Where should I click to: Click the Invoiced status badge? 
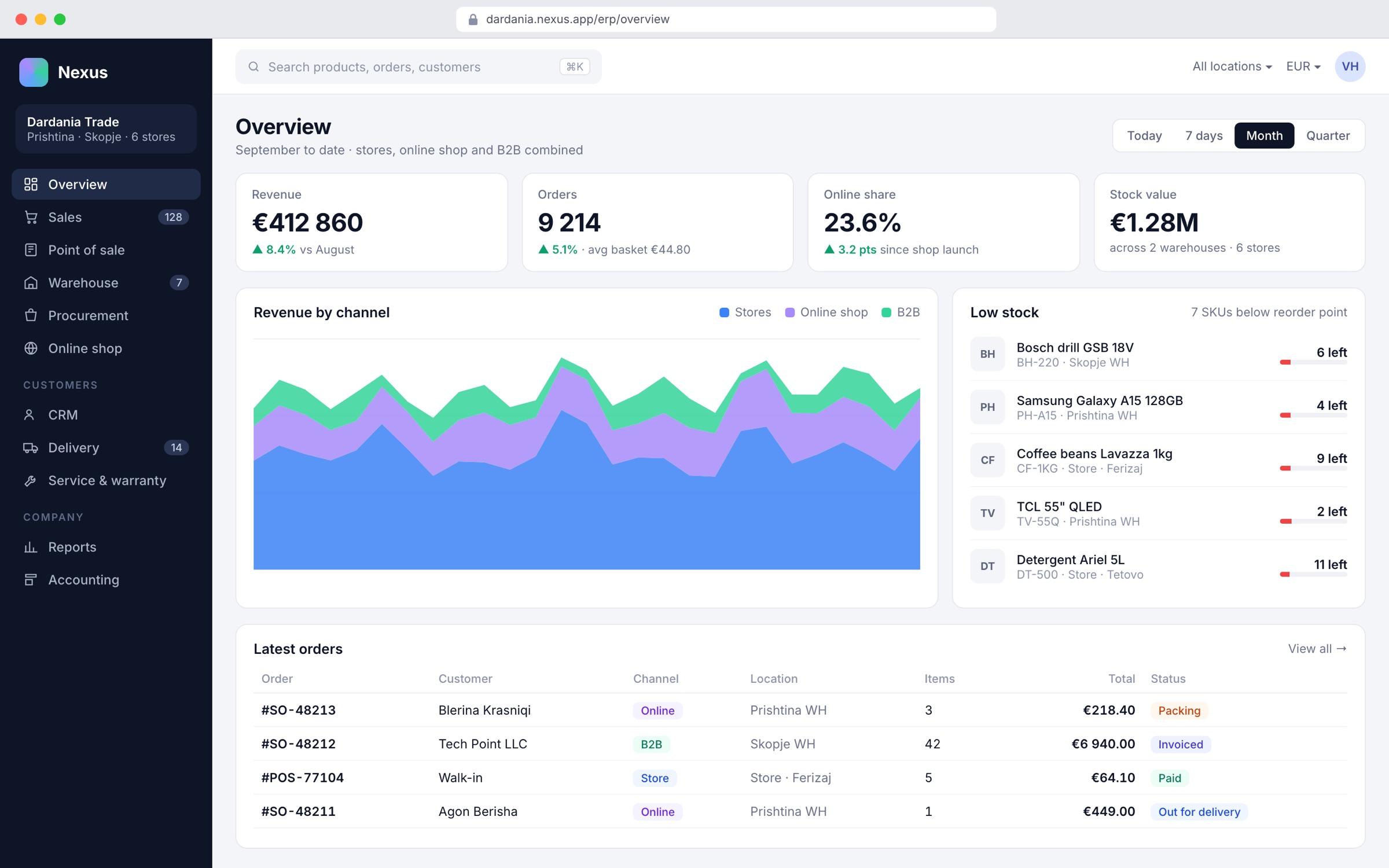1181,744
